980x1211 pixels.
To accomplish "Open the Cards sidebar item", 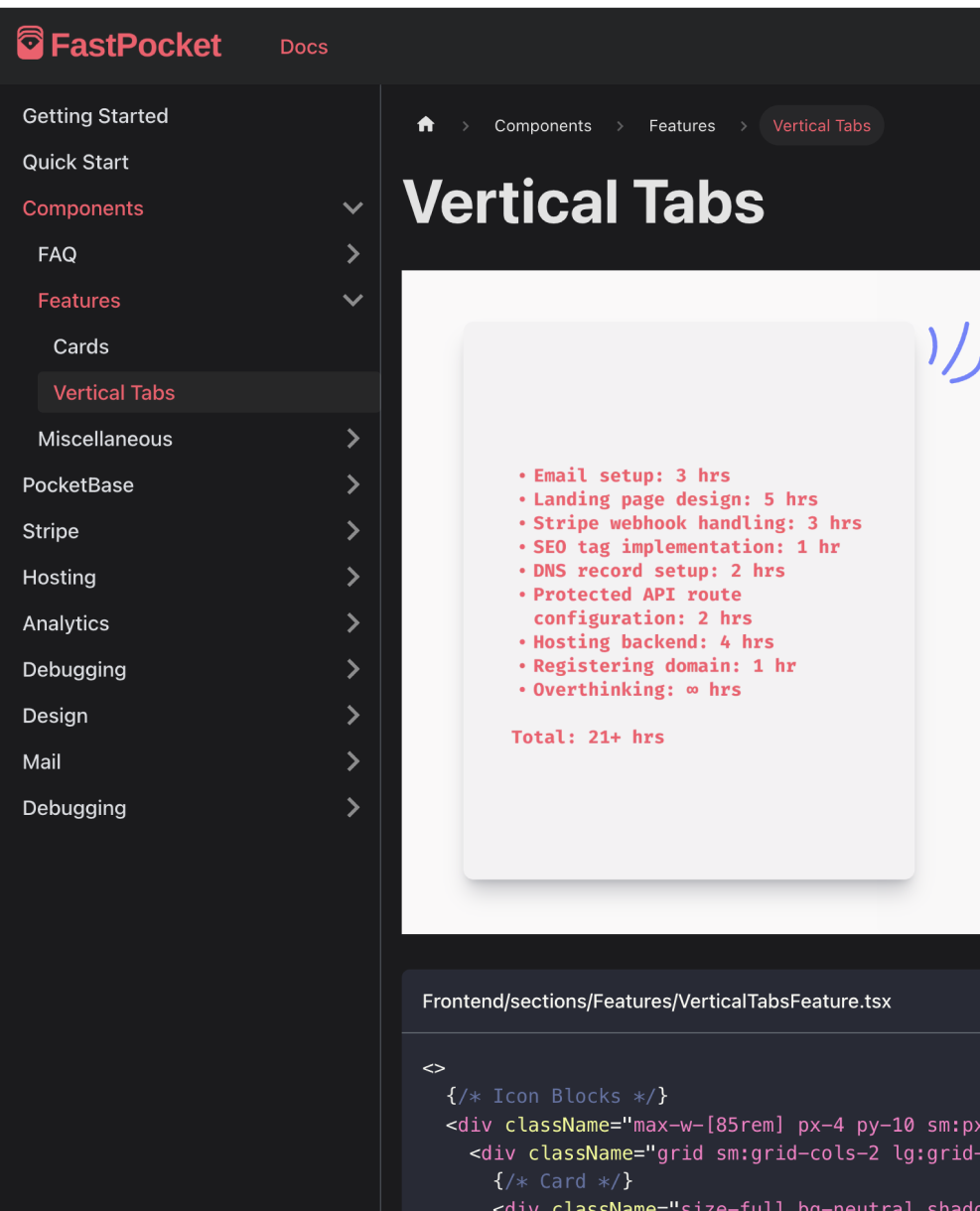I will tap(81, 346).
